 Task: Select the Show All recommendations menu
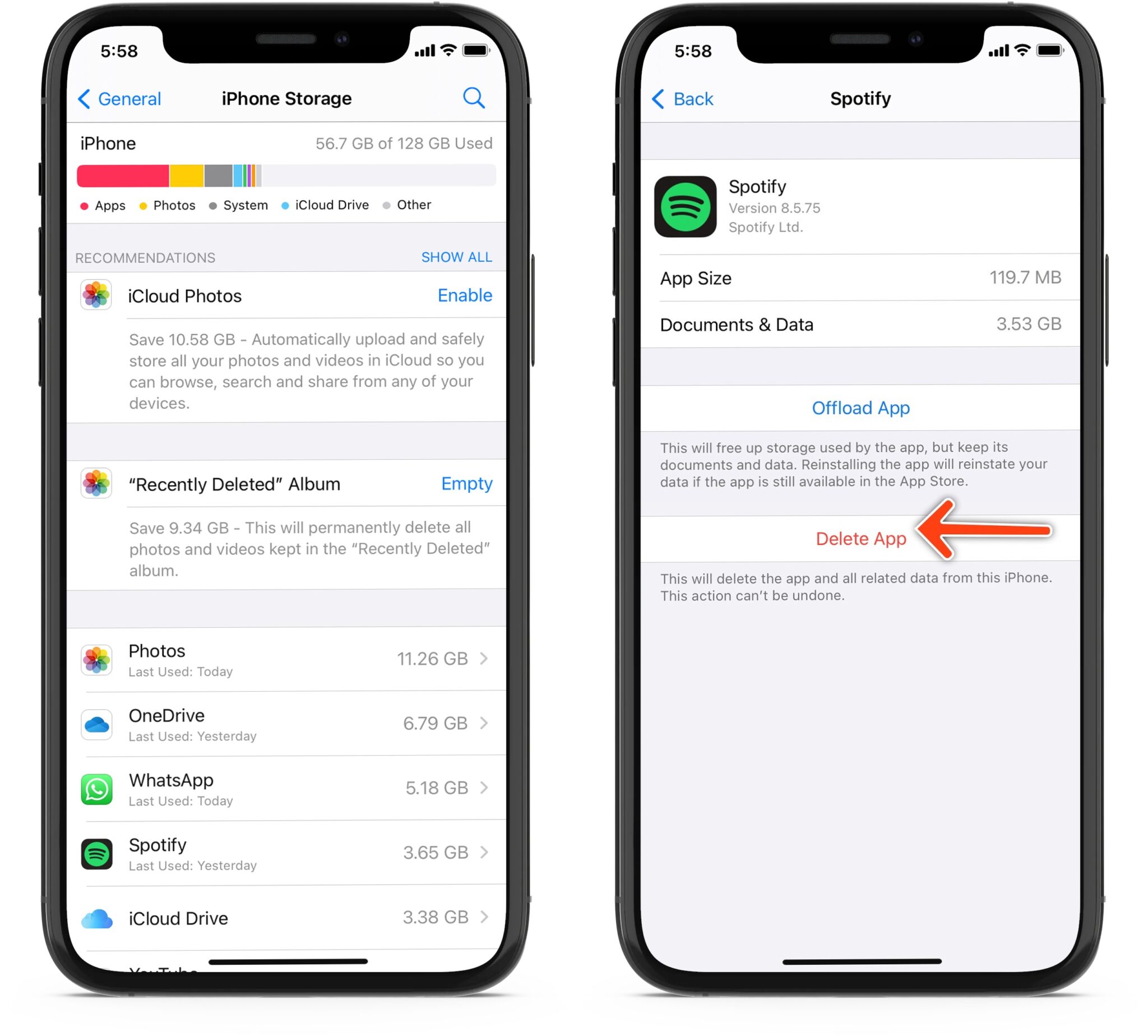(x=456, y=257)
